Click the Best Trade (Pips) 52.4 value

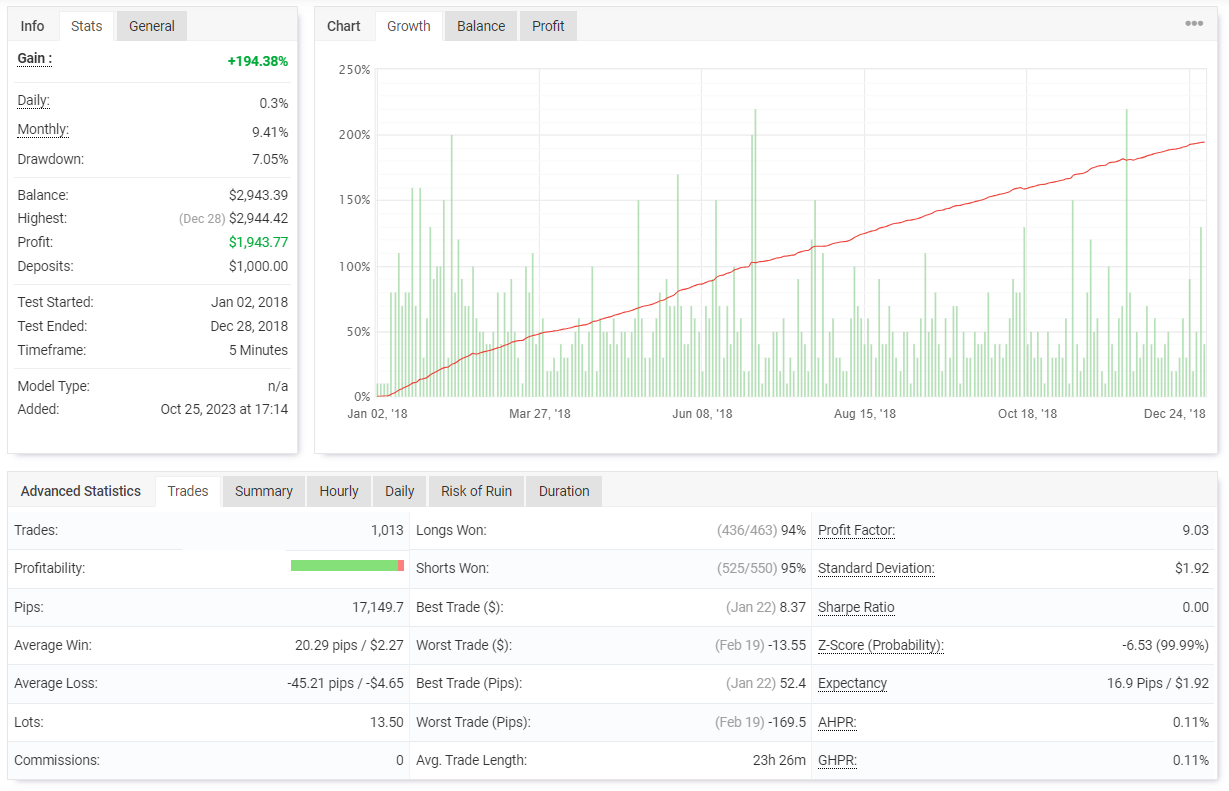click(x=793, y=683)
